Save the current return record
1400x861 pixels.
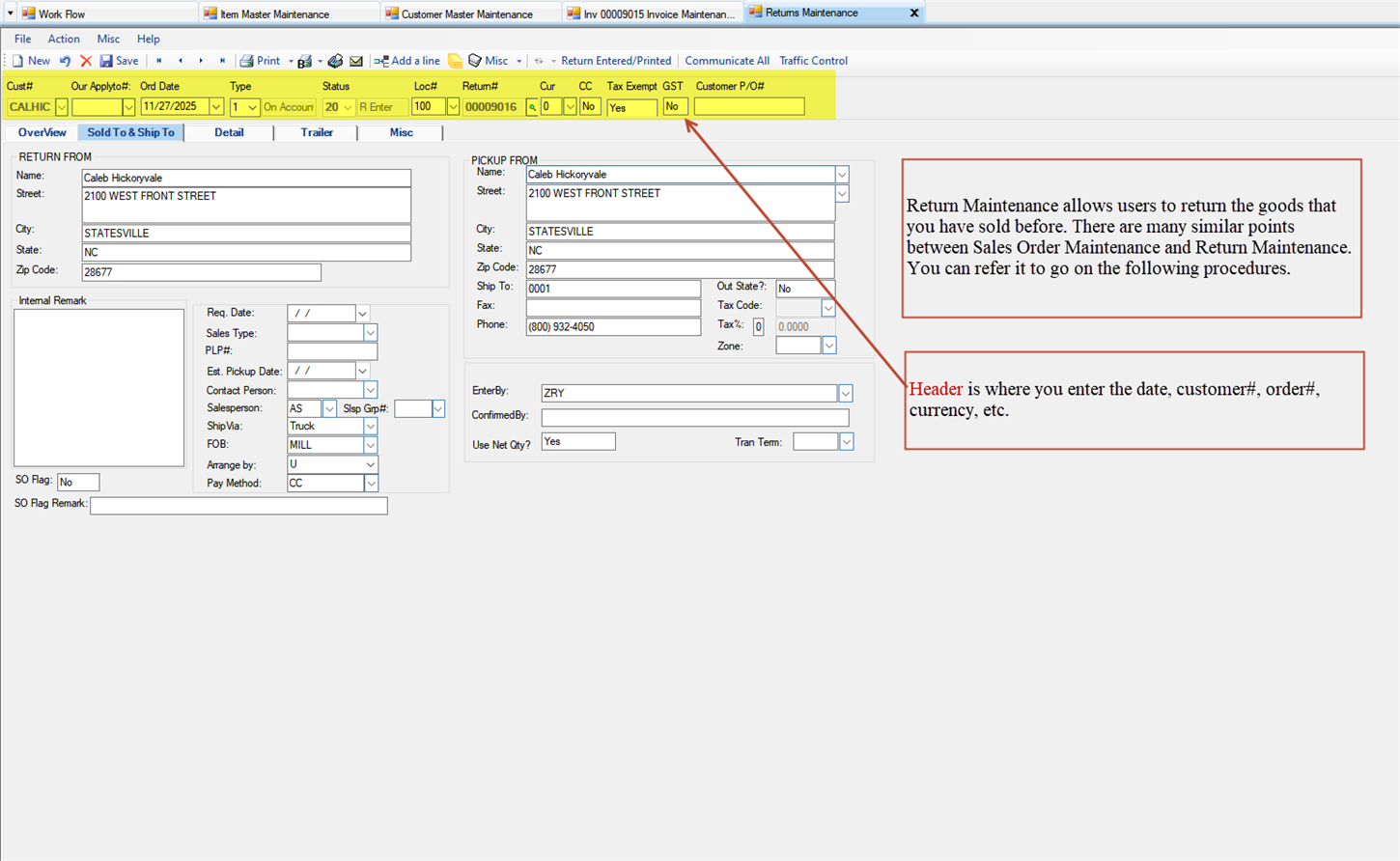[x=119, y=61]
